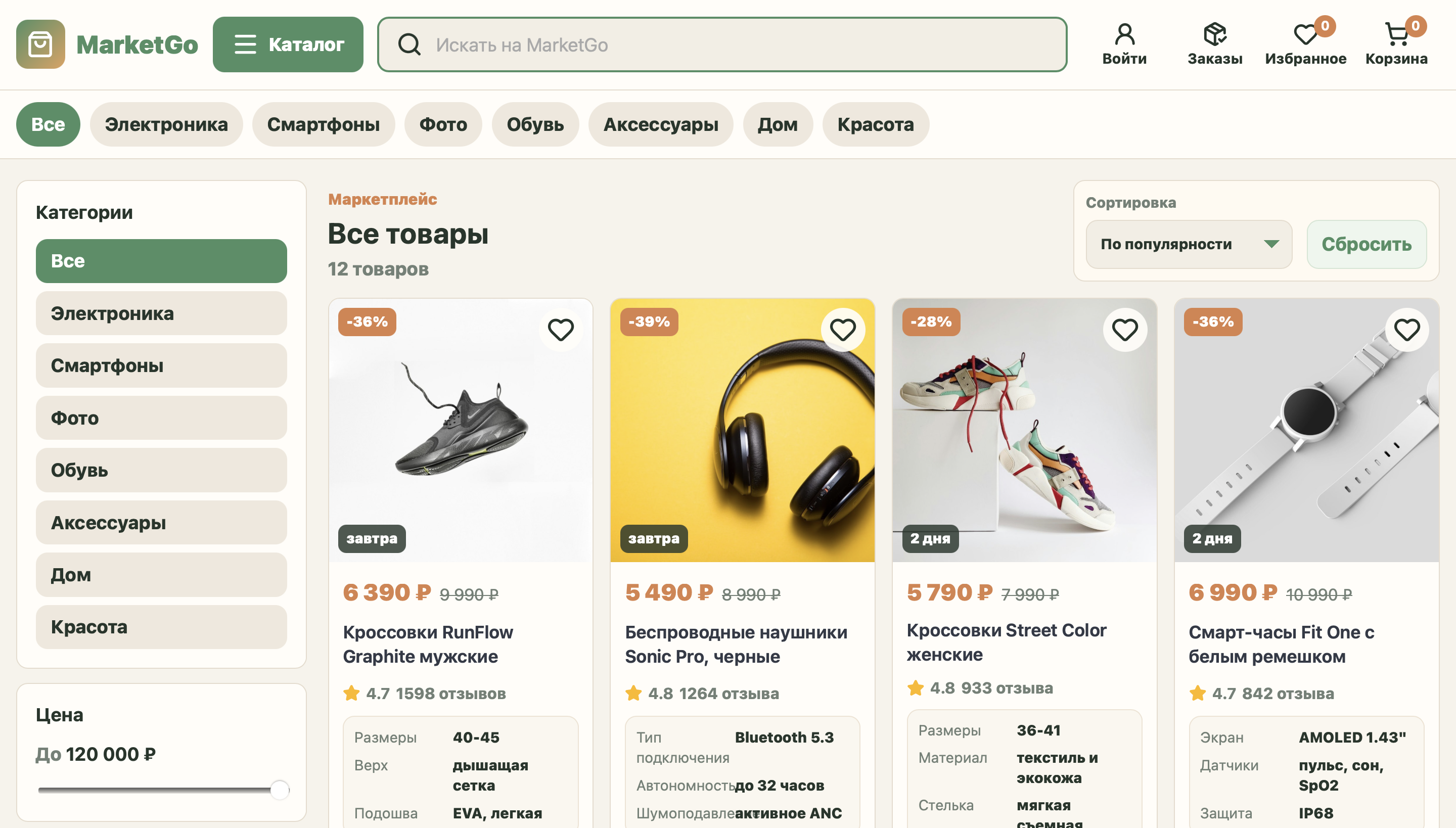
Task: Click the star icon of RunFlow rating
Action: click(x=351, y=693)
